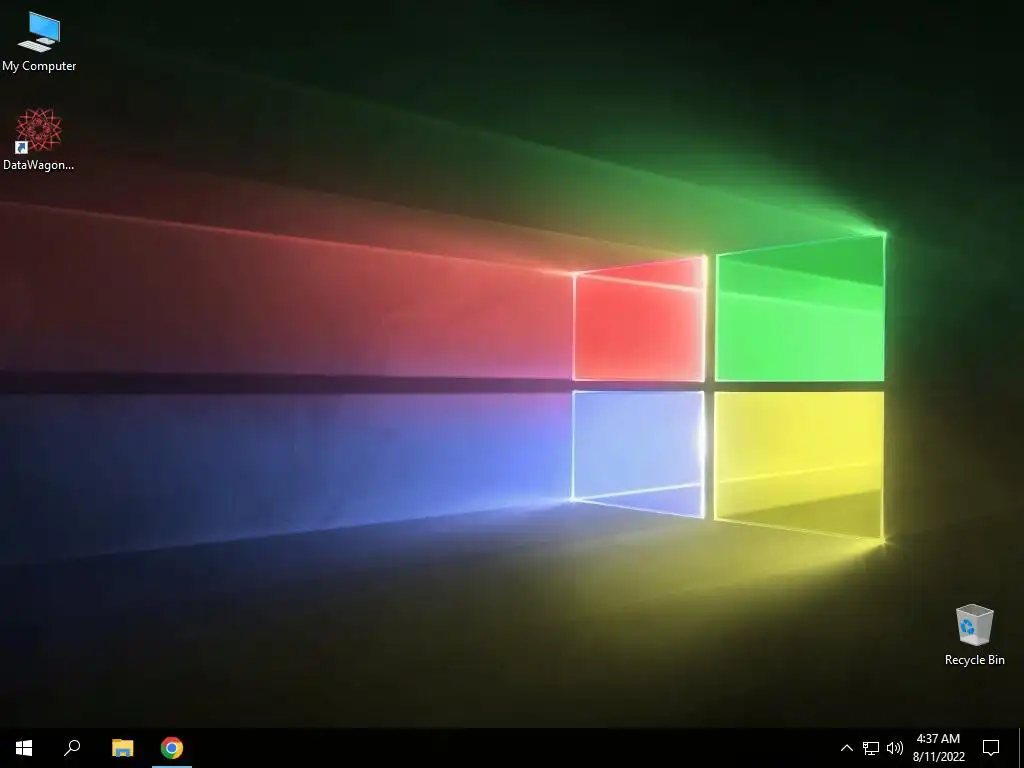Select the DataWagon shortcut icon
This screenshot has width=1024, height=768.
(39, 139)
